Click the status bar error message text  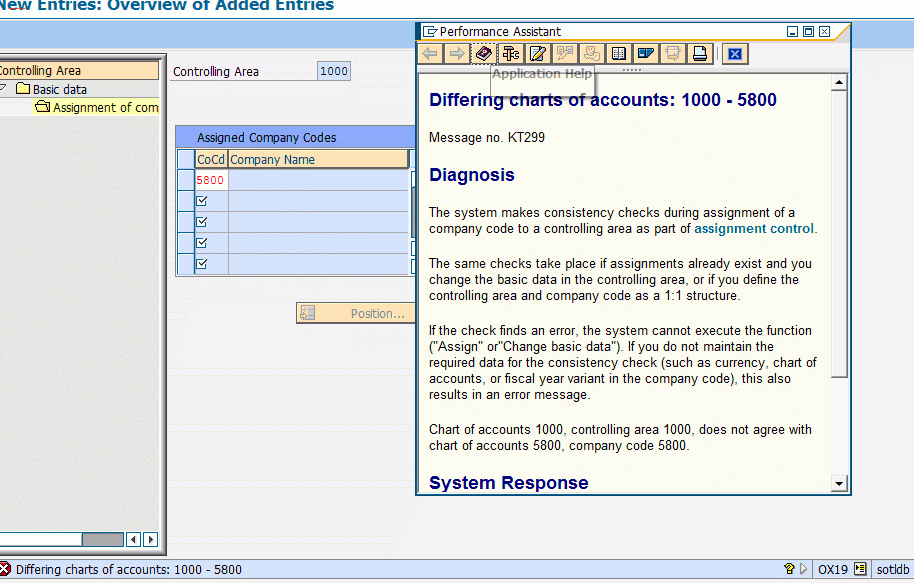(x=128, y=570)
